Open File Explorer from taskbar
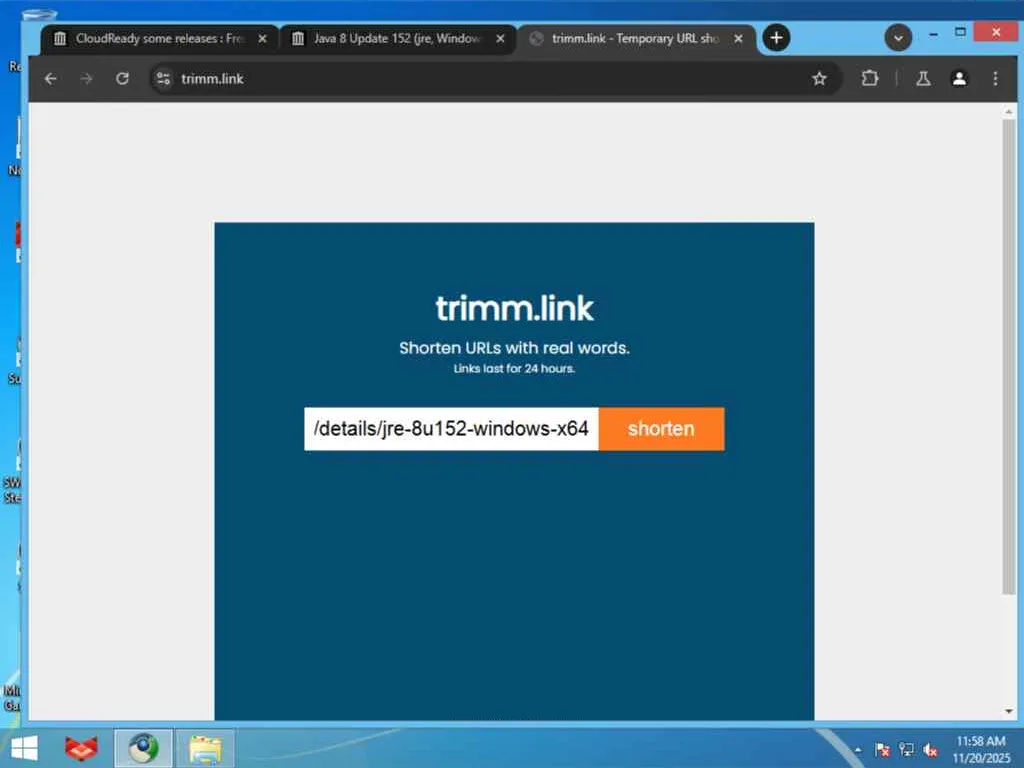 [x=205, y=748]
